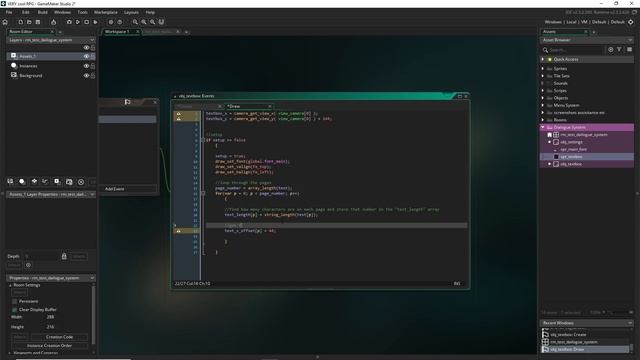Expand the Tile Sets folder
Image resolution: width=640 pixels, height=360 pixels.
click(x=543, y=76)
